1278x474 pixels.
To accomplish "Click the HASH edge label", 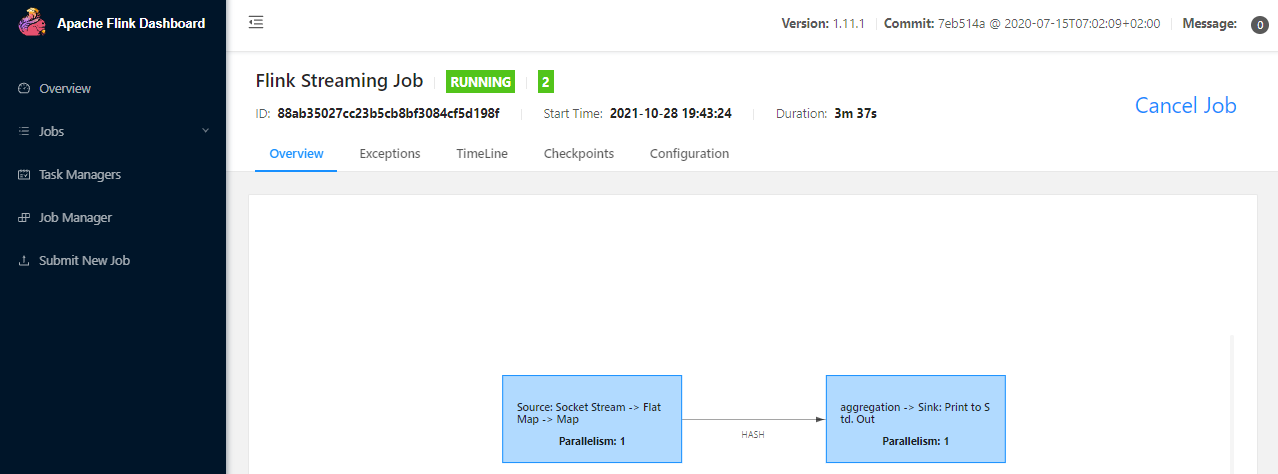I will coord(753,435).
